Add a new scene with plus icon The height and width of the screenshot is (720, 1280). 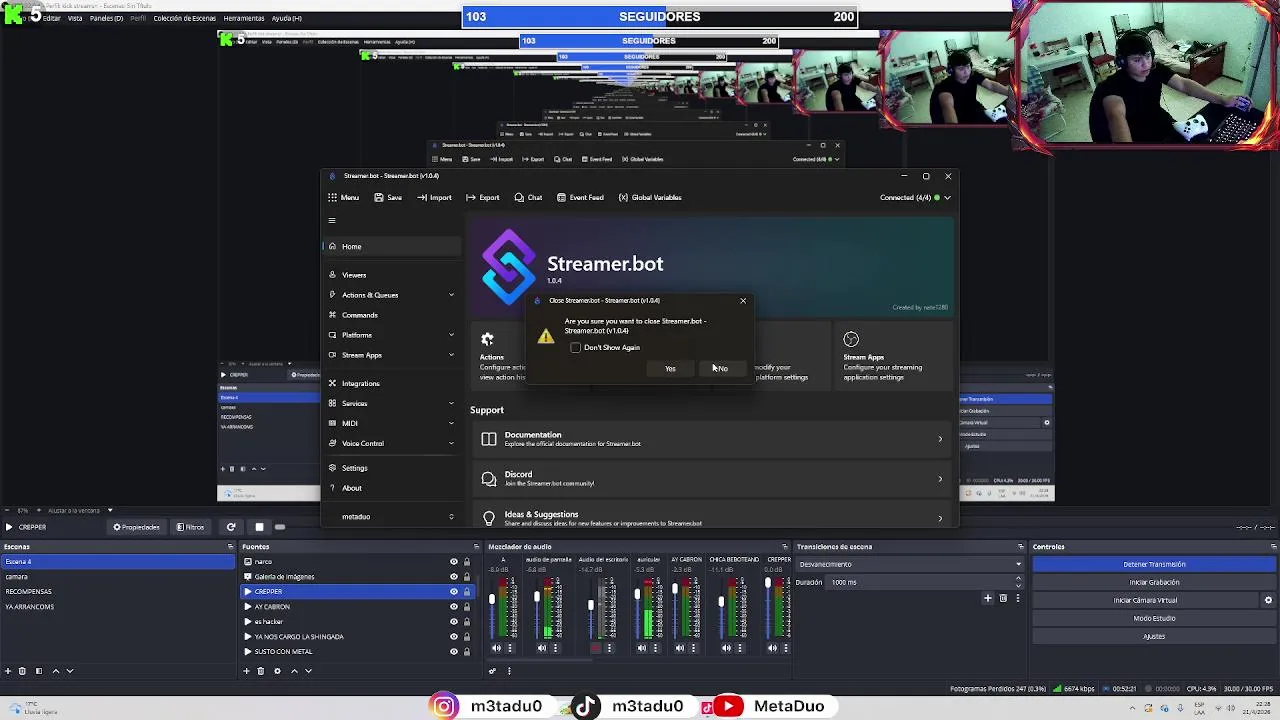coord(8,671)
